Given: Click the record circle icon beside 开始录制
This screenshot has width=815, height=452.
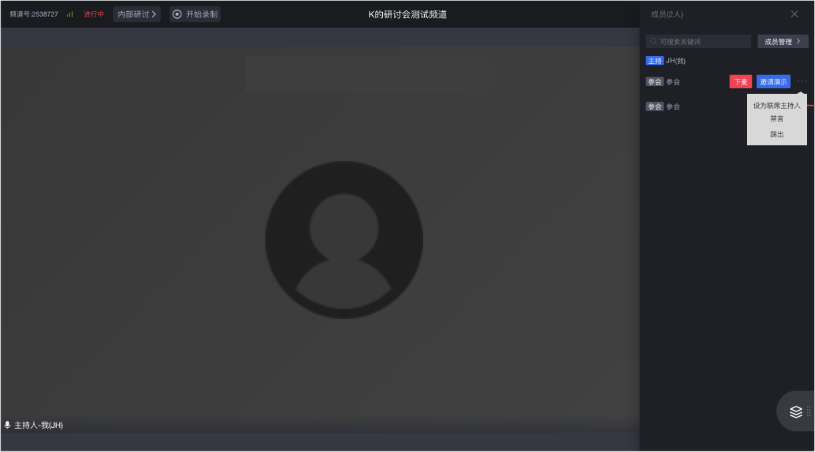Looking at the screenshot, I should tap(177, 14).
